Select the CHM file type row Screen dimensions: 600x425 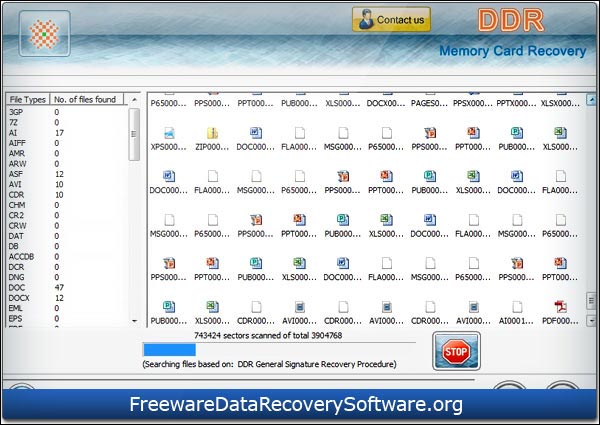coord(67,205)
